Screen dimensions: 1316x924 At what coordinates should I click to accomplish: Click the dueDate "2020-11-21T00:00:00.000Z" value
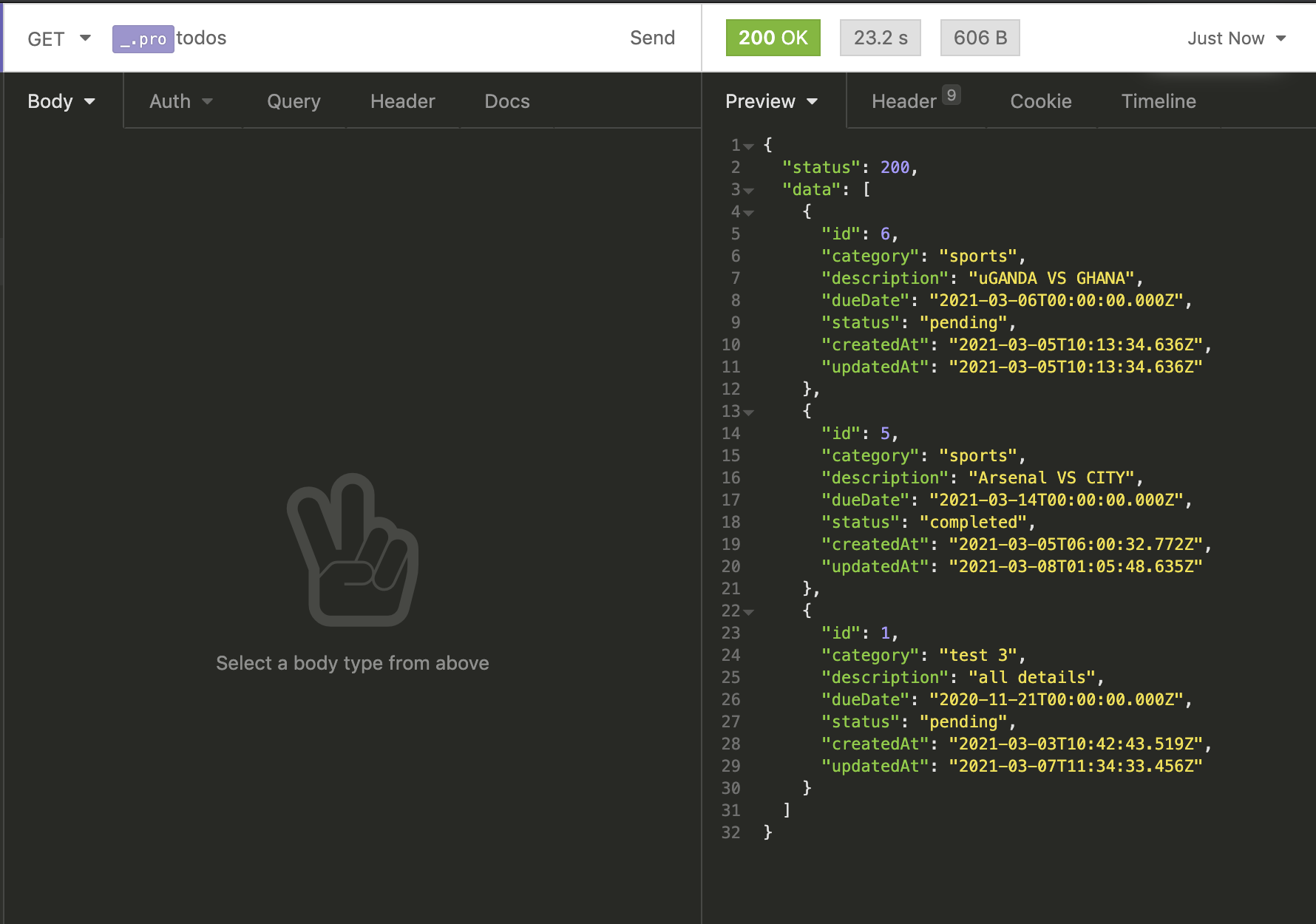(x=1056, y=700)
